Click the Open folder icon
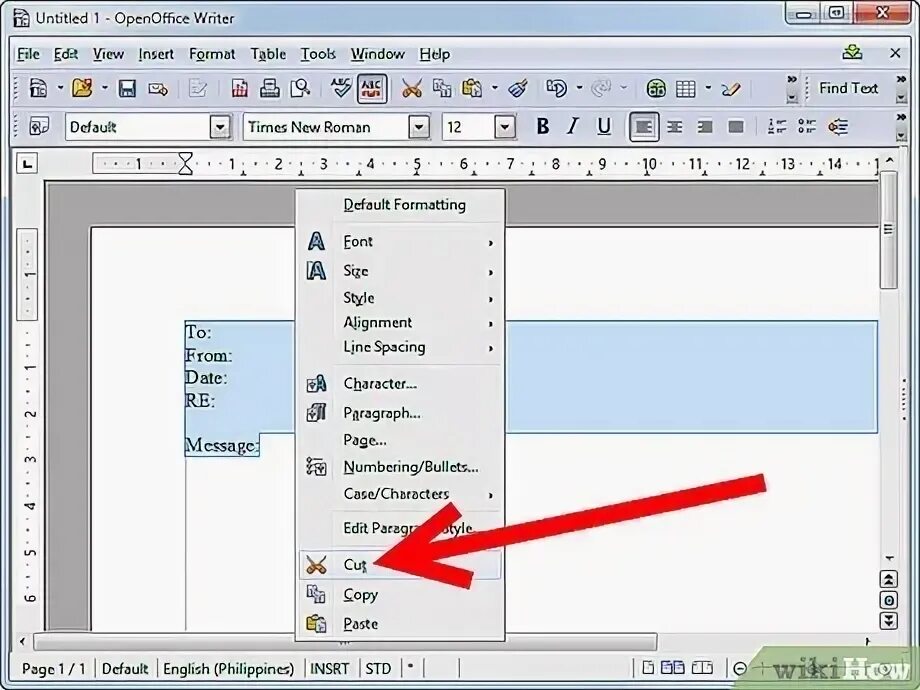This screenshot has height=690, width=920. pyautogui.click(x=82, y=88)
